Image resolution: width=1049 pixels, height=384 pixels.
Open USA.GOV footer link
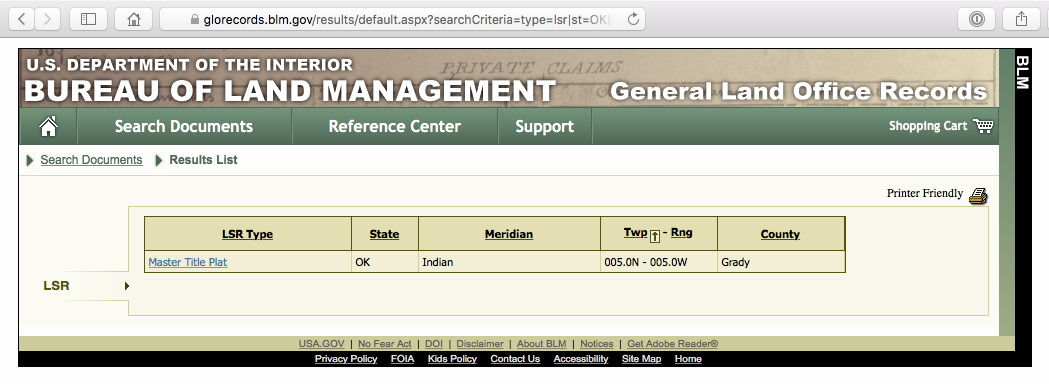(x=321, y=344)
